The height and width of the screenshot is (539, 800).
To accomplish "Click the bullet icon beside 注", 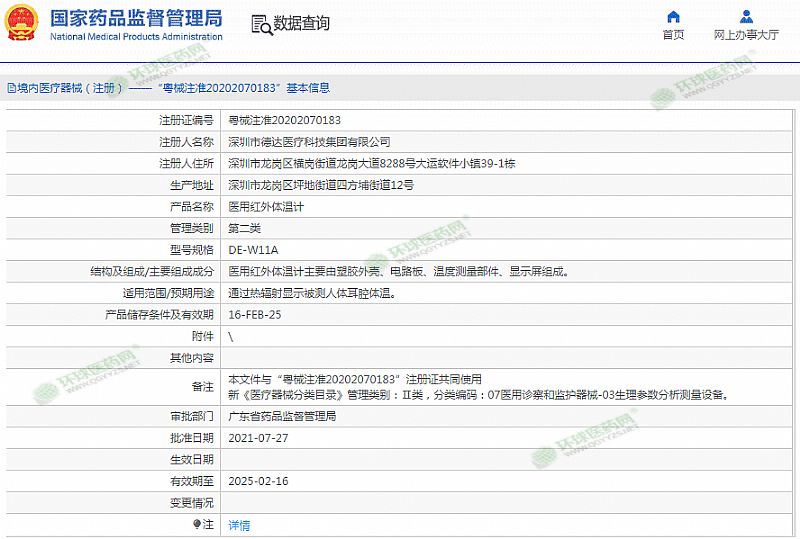I will click(x=197, y=524).
